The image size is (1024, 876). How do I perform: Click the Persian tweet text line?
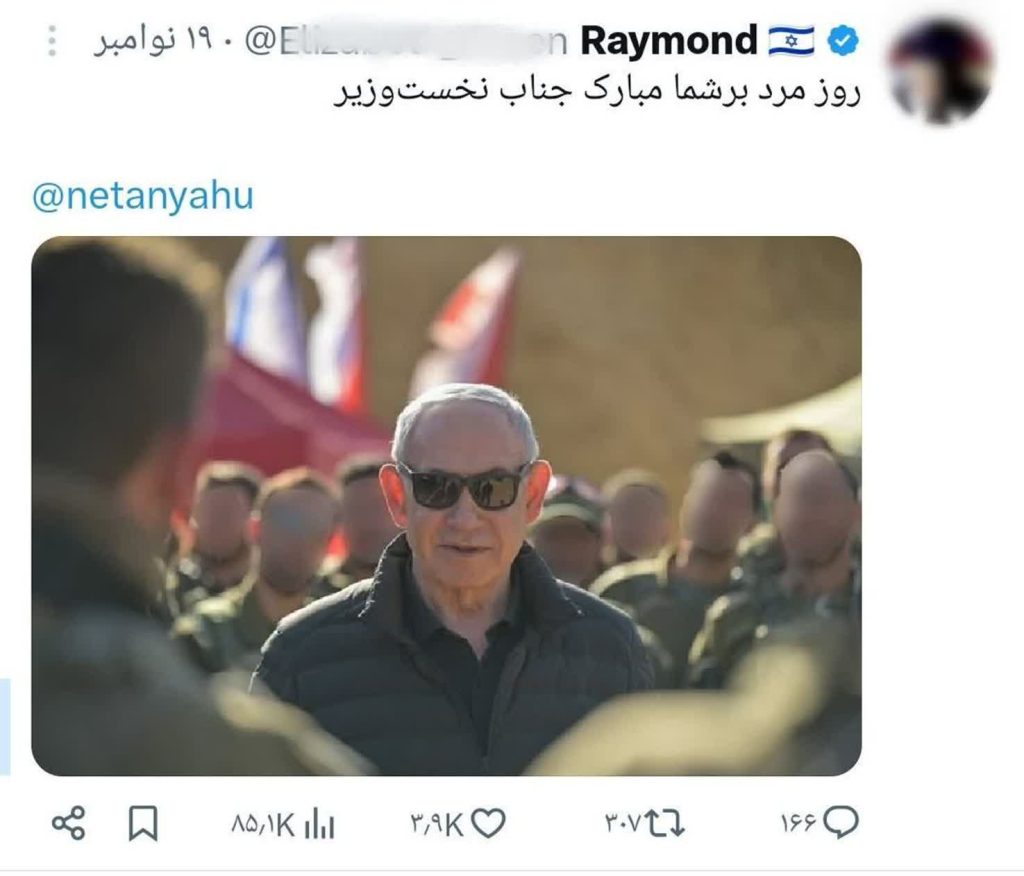(598, 91)
